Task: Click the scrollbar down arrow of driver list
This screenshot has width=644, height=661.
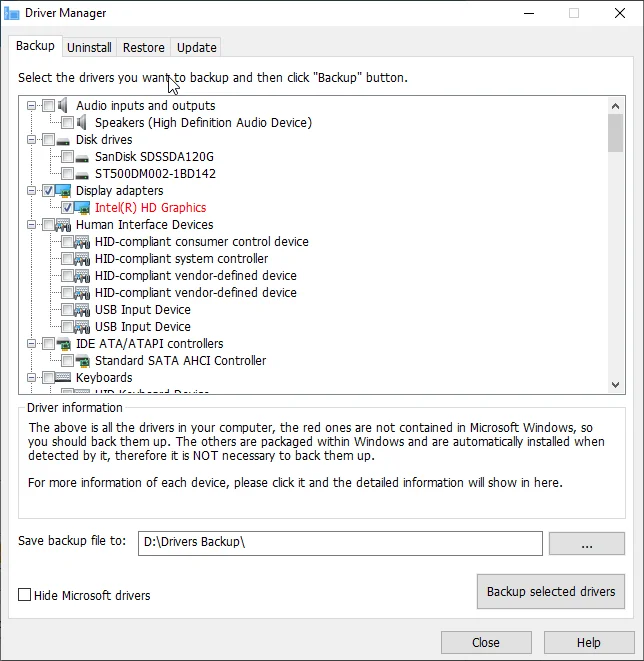Action: click(x=615, y=384)
